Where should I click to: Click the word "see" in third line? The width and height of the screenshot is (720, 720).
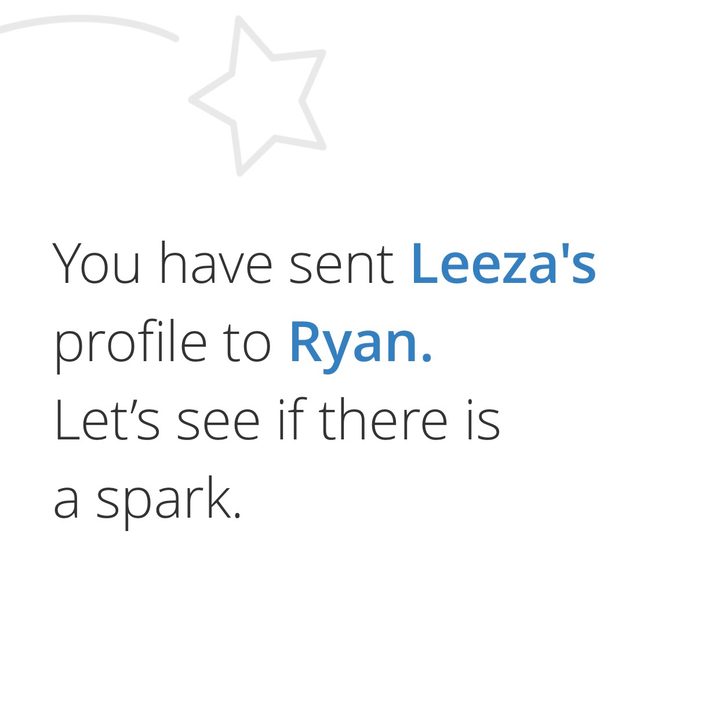(219, 425)
